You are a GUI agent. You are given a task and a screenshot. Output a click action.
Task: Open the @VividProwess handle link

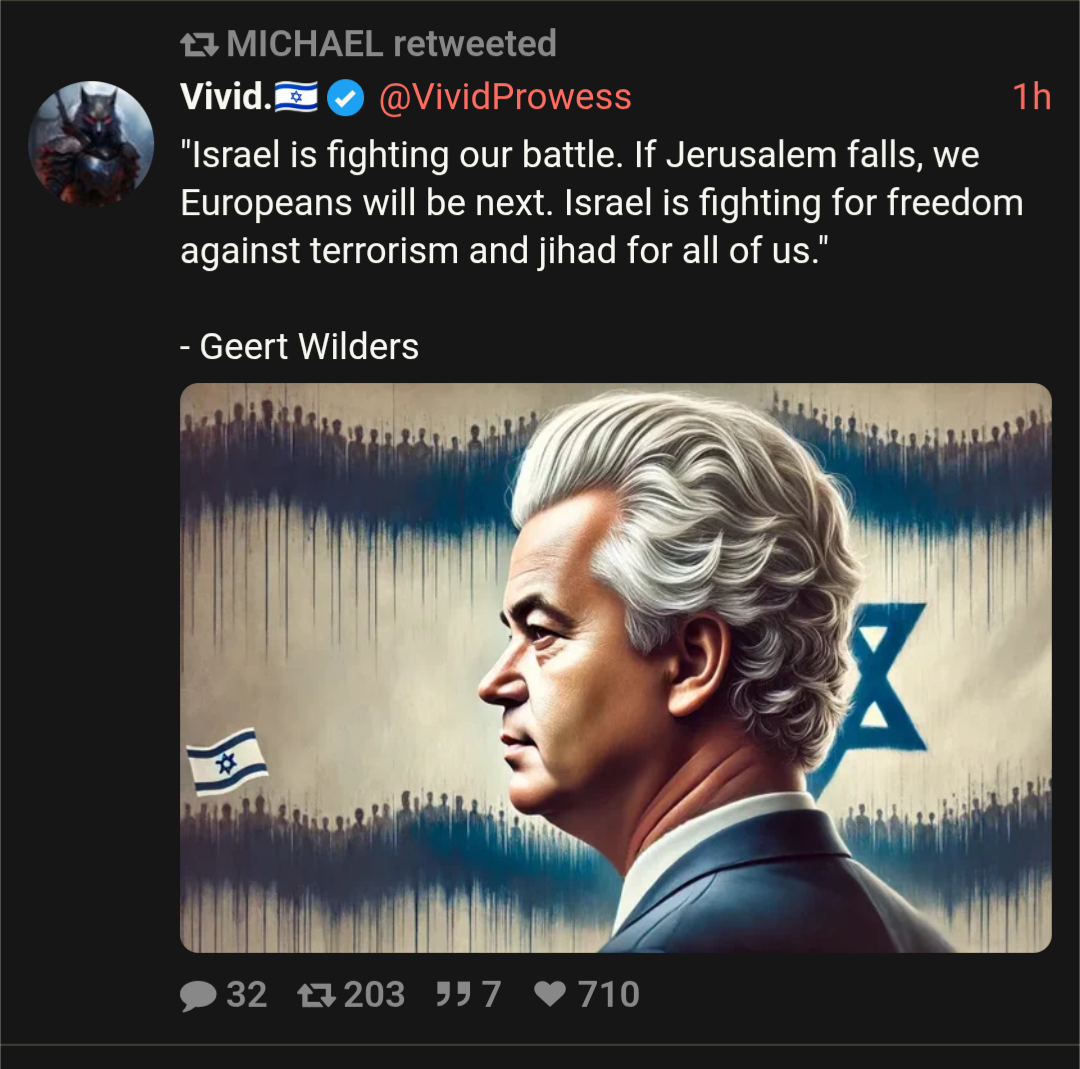(505, 97)
